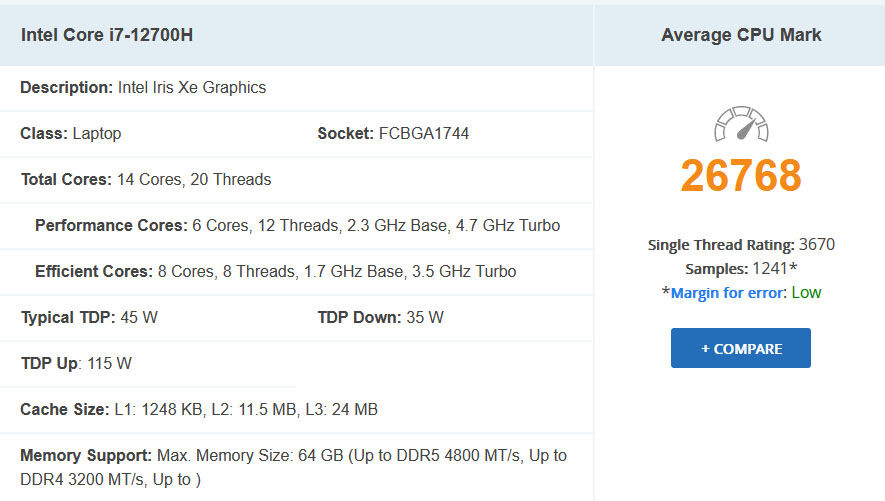885x501 pixels.
Task: Click the Performance Cores details row
Action: [x=297, y=226]
